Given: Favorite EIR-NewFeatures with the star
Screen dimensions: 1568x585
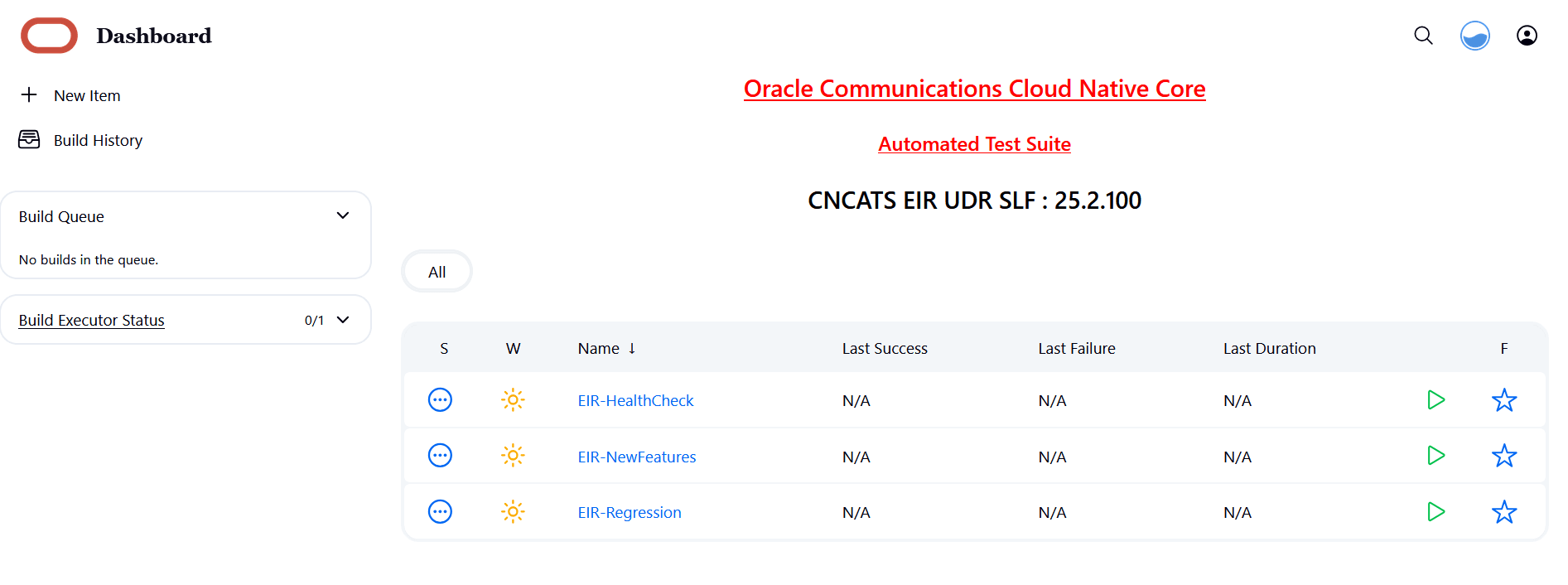Looking at the screenshot, I should pyautogui.click(x=1504, y=456).
